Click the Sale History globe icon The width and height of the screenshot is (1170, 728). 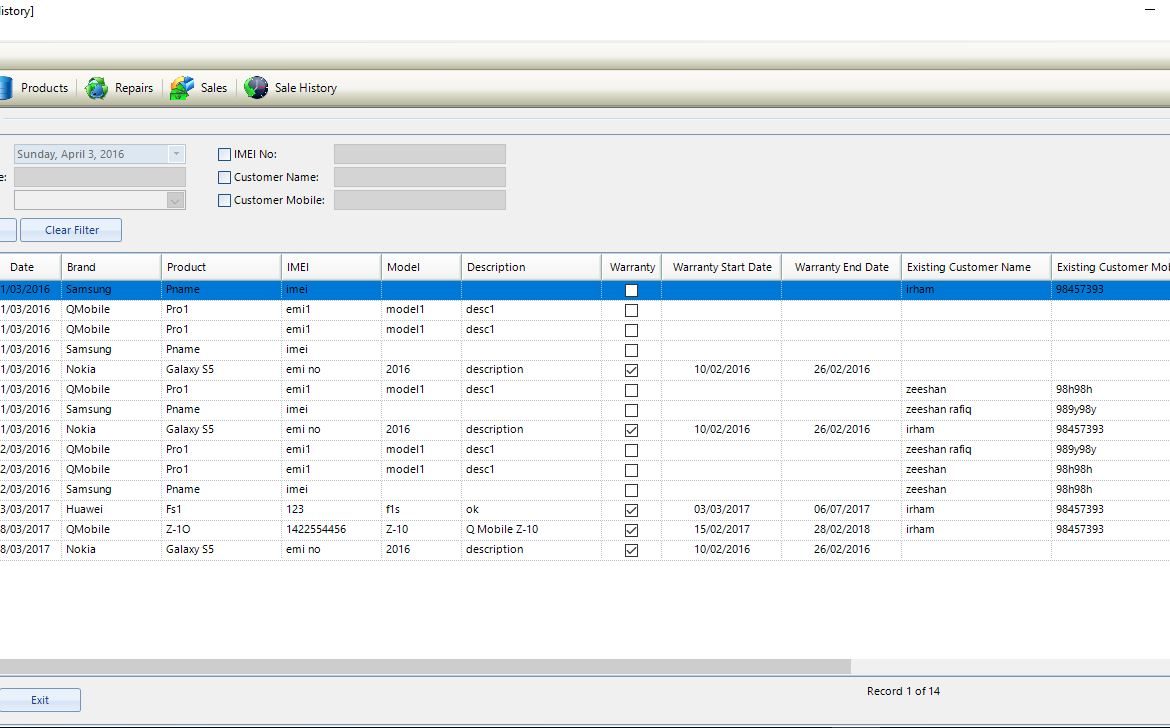coord(256,88)
